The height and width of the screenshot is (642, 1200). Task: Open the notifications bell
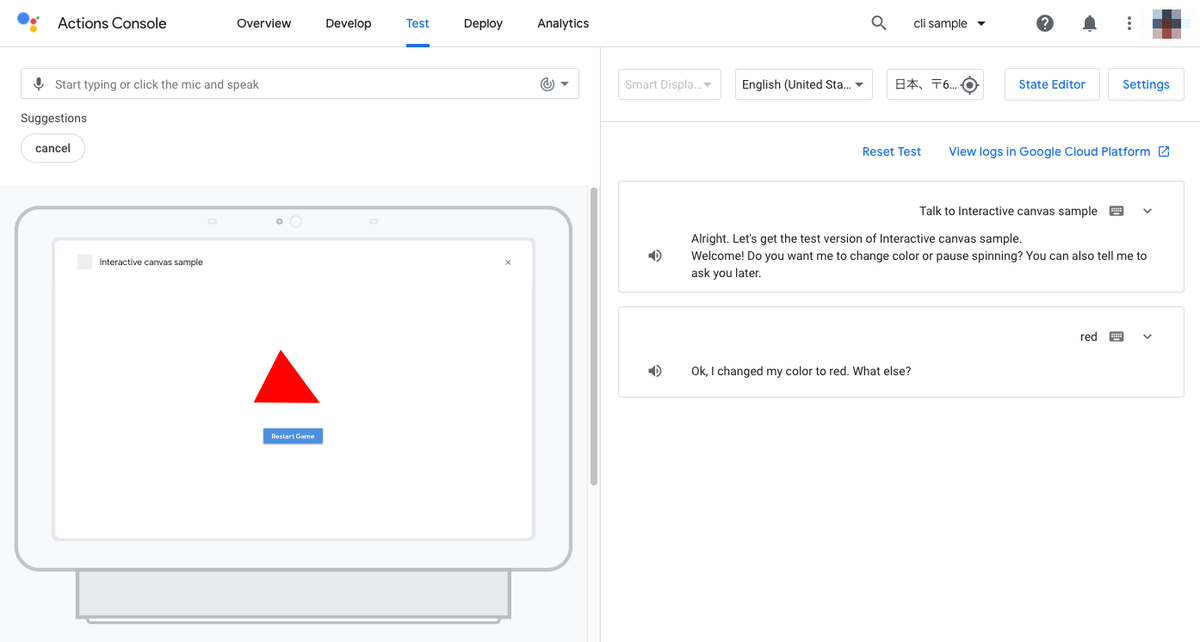click(x=1090, y=23)
